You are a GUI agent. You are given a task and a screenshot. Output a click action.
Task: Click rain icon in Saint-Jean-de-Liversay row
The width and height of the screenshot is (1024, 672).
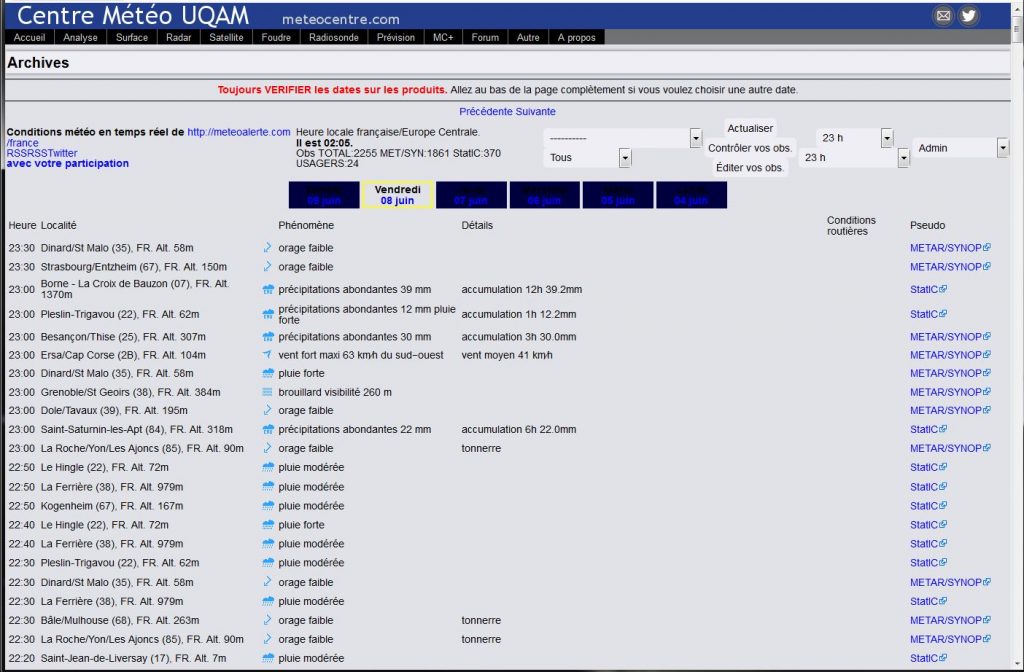[267, 658]
